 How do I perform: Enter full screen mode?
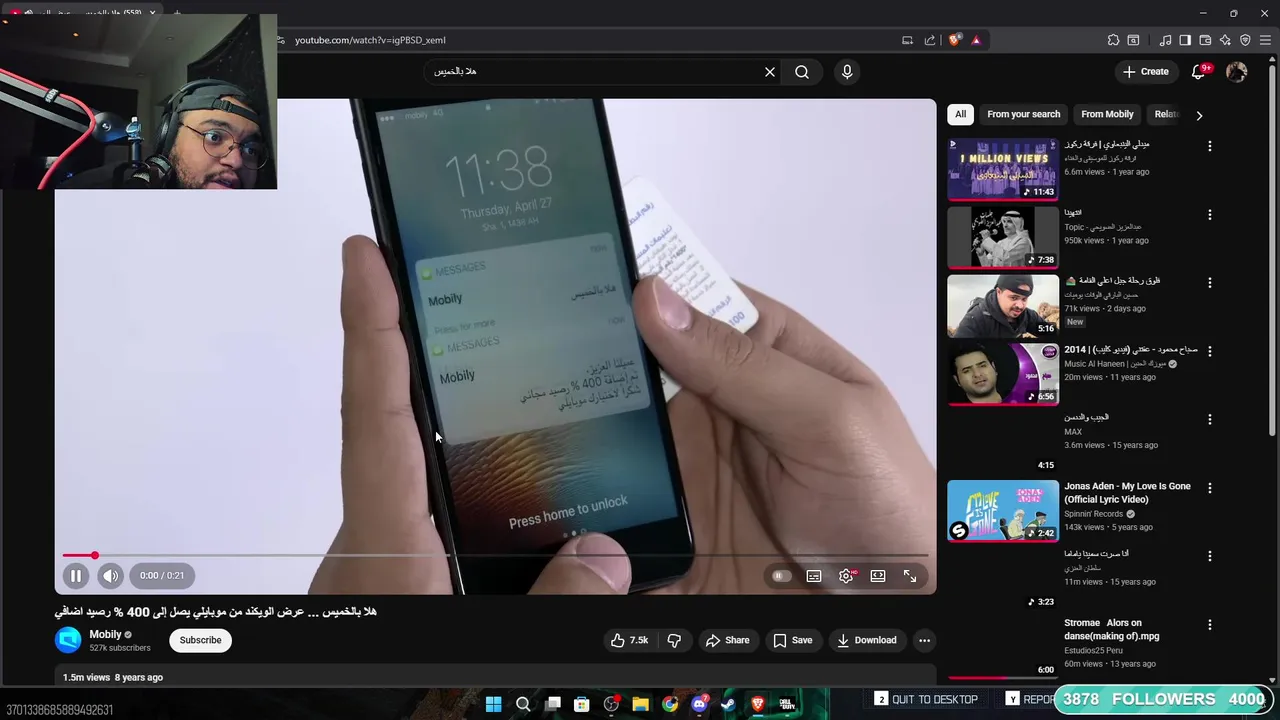(x=910, y=576)
